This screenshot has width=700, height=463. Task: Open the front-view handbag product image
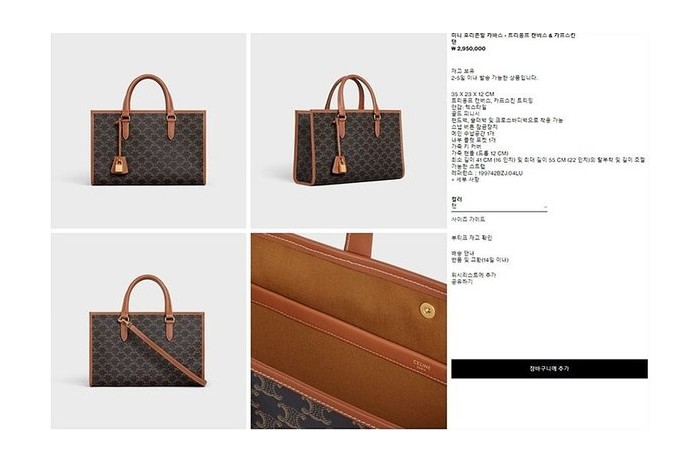click(x=148, y=130)
